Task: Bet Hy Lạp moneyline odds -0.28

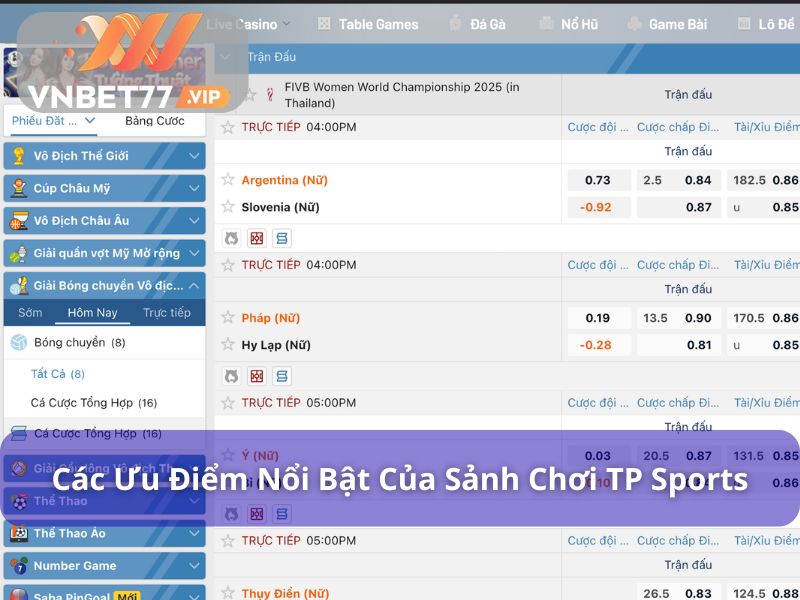Action: tap(599, 345)
